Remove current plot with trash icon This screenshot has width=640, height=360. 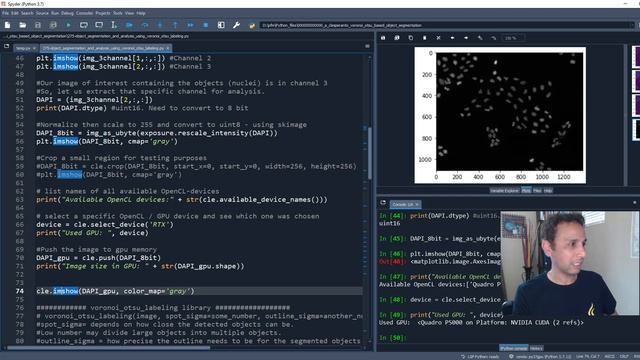(x=424, y=38)
